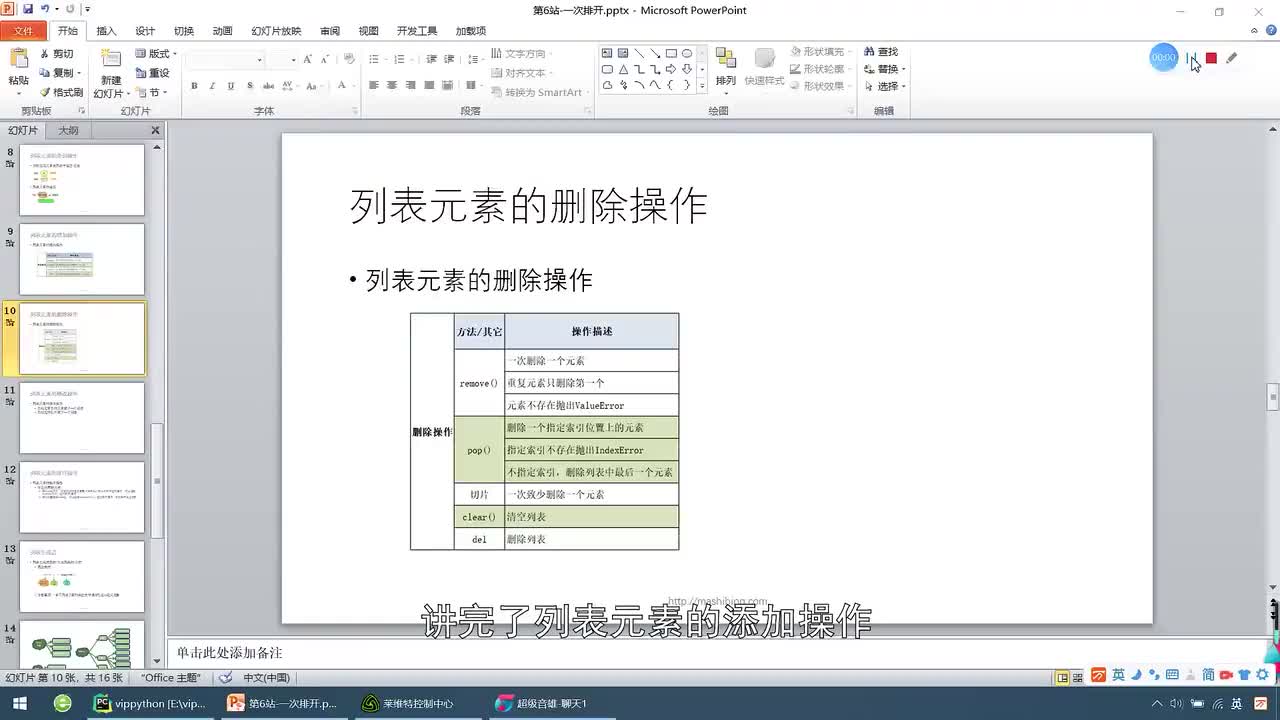The width and height of the screenshot is (1280, 720).
Task: Toggle Underline formatting
Action: pos(230,86)
